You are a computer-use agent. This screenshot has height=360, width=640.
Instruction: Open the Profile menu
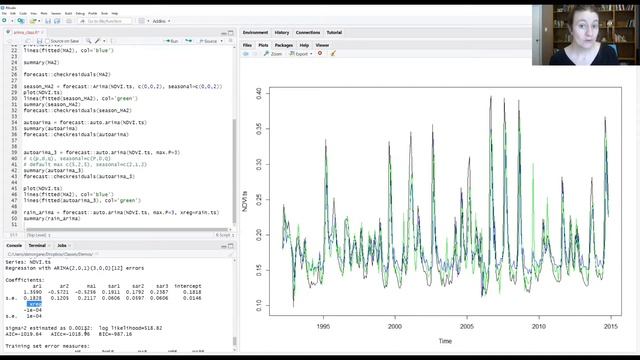click(x=93, y=13)
